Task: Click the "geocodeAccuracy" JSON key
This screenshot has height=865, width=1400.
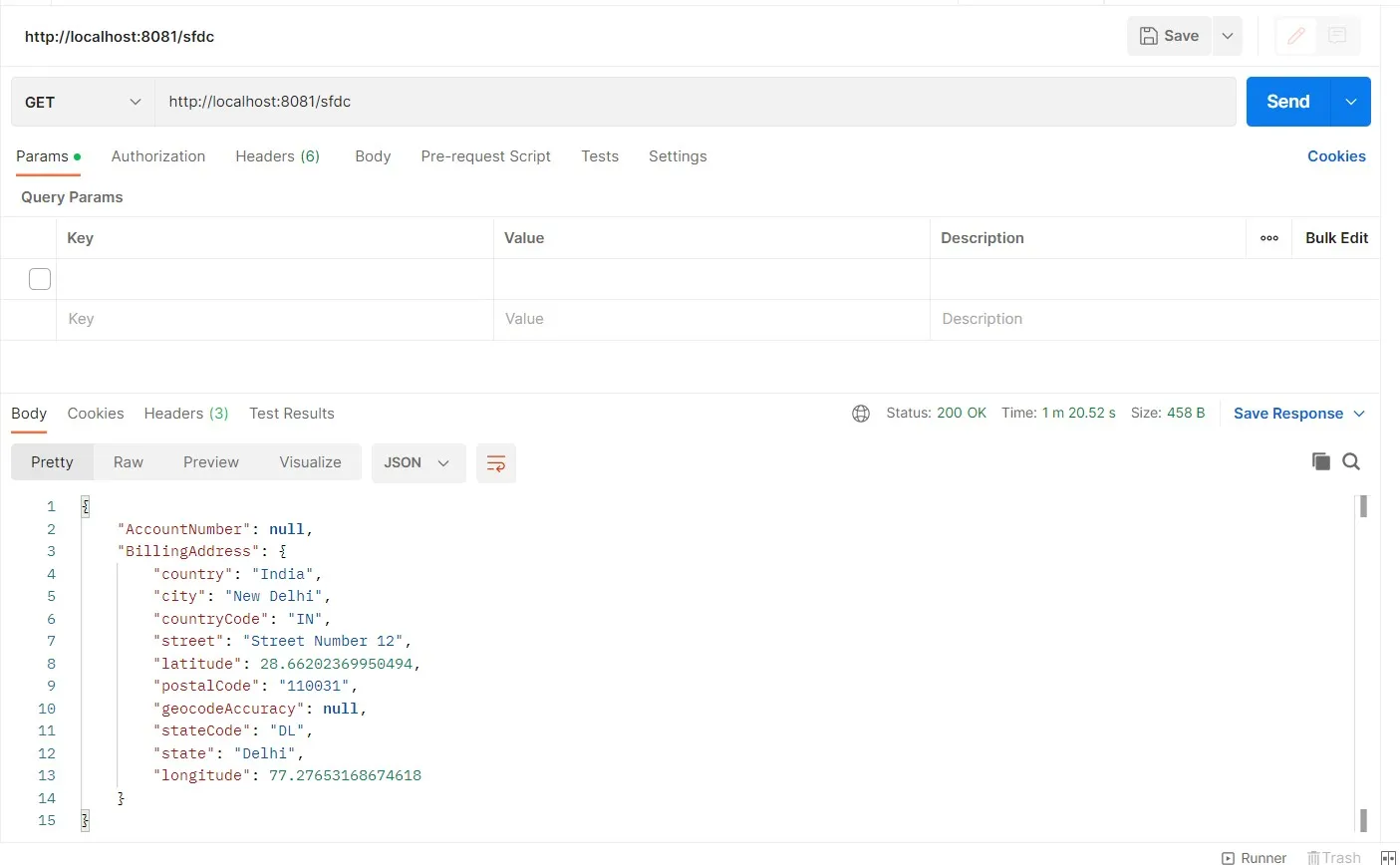Action: (229, 709)
